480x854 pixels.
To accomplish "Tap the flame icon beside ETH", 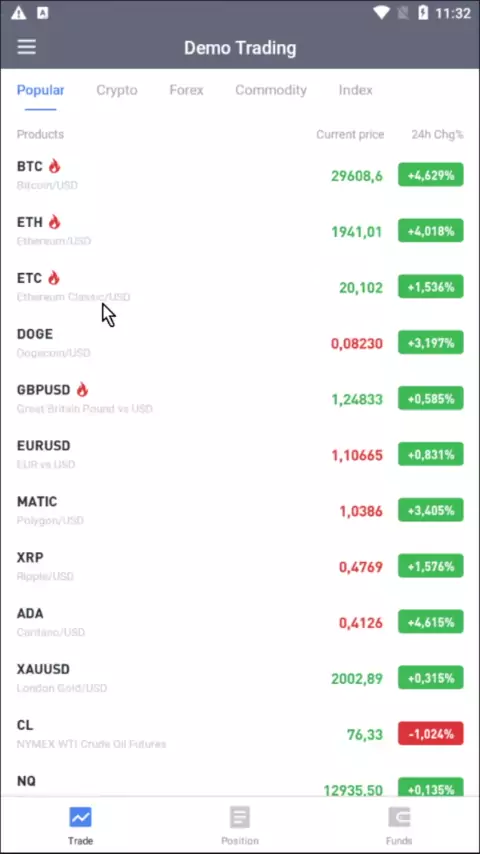I will click(x=54, y=222).
